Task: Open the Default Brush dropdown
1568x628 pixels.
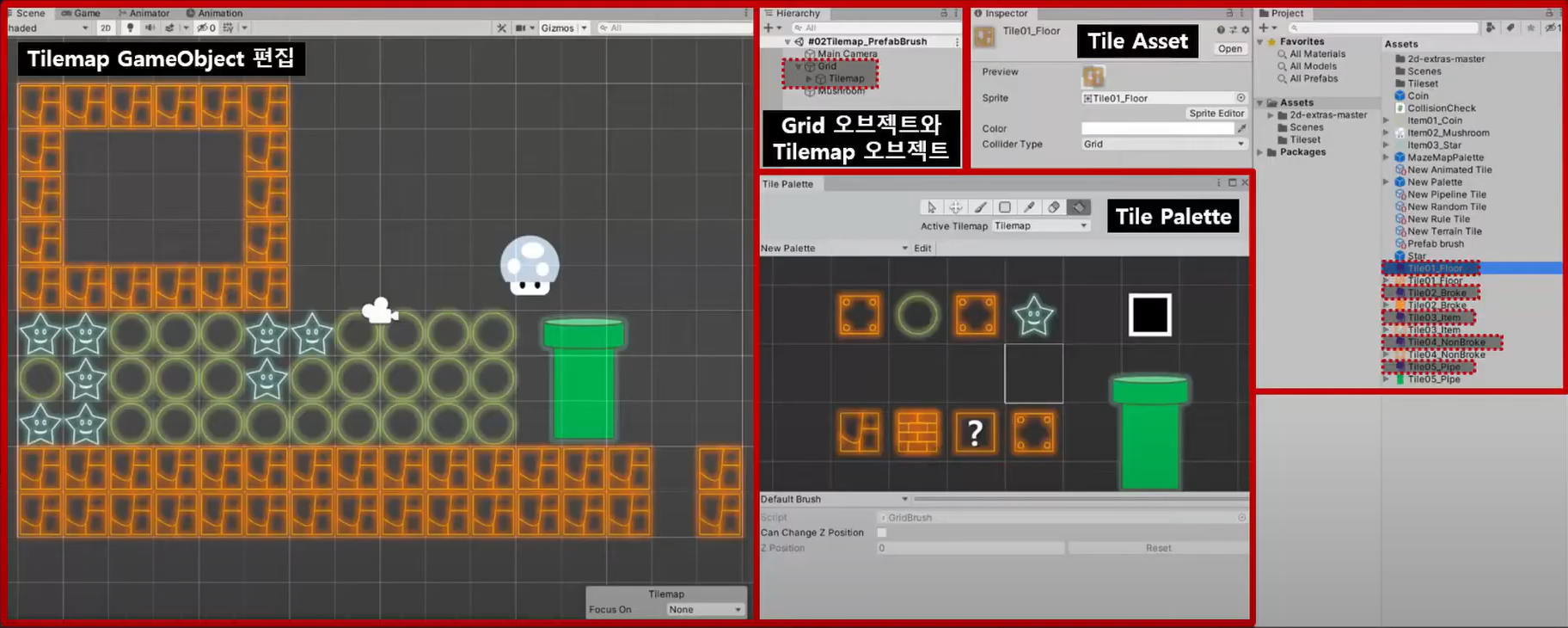Action: click(834, 499)
